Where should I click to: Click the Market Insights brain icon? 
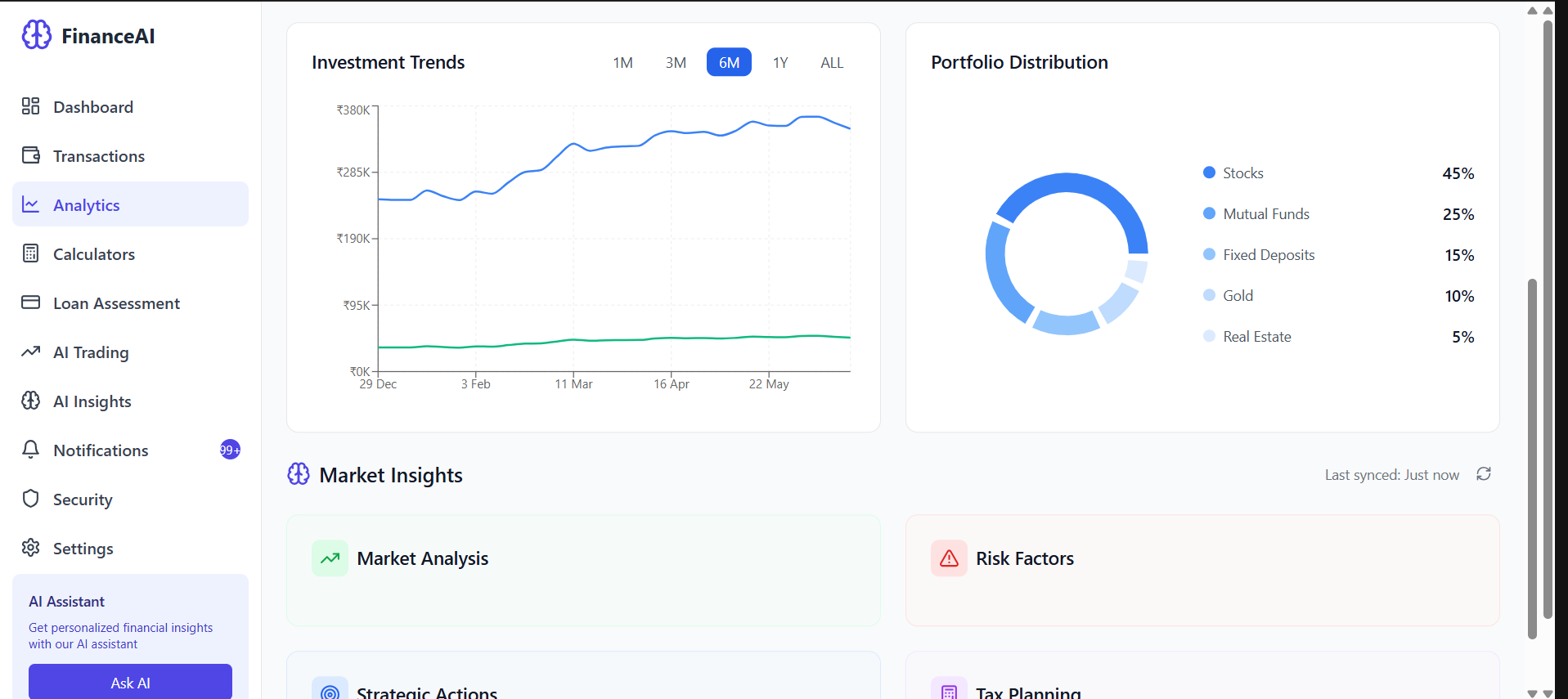click(x=299, y=474)
